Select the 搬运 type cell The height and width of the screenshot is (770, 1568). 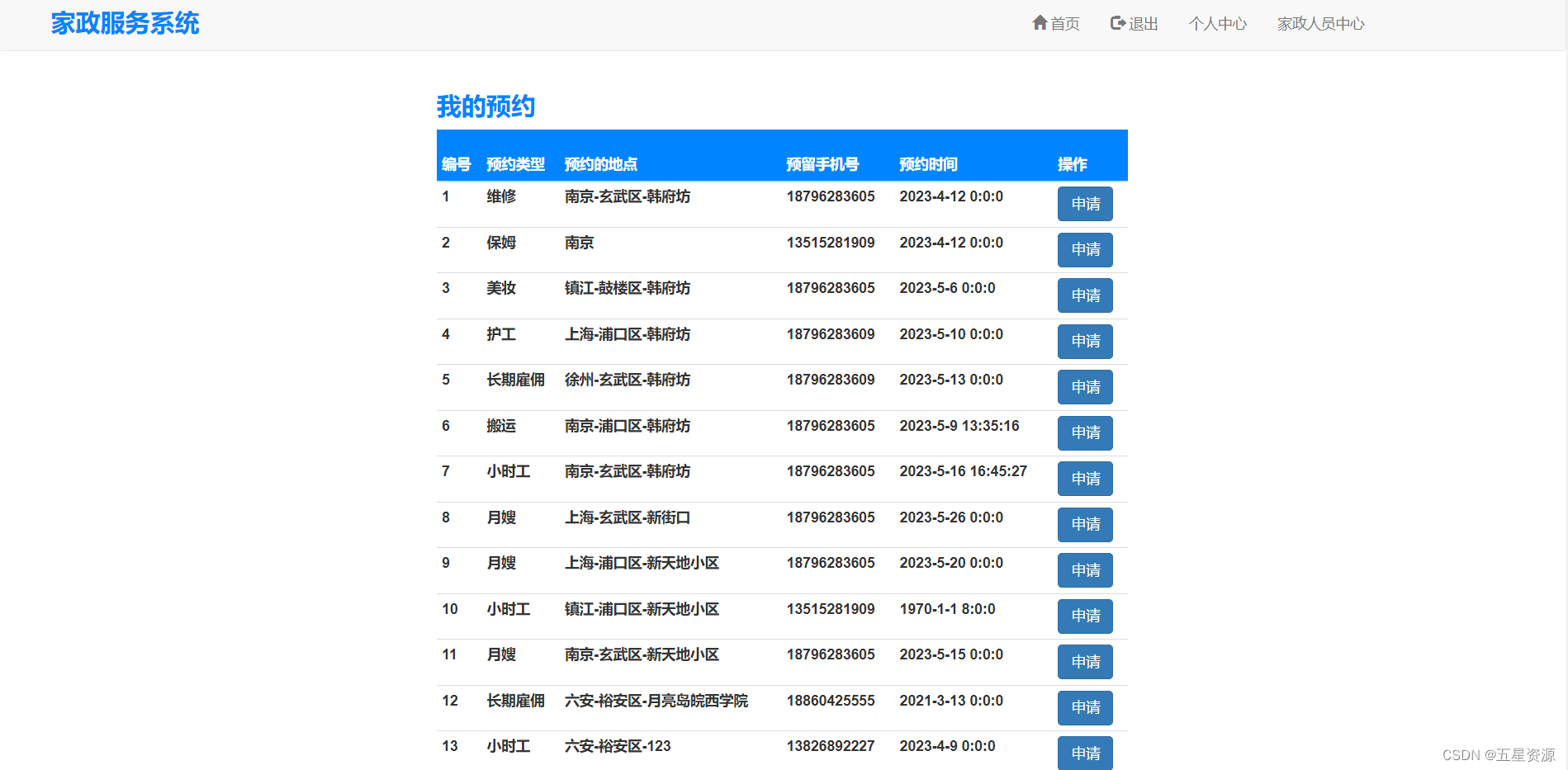pyautogui.click(x=501, y=426)
